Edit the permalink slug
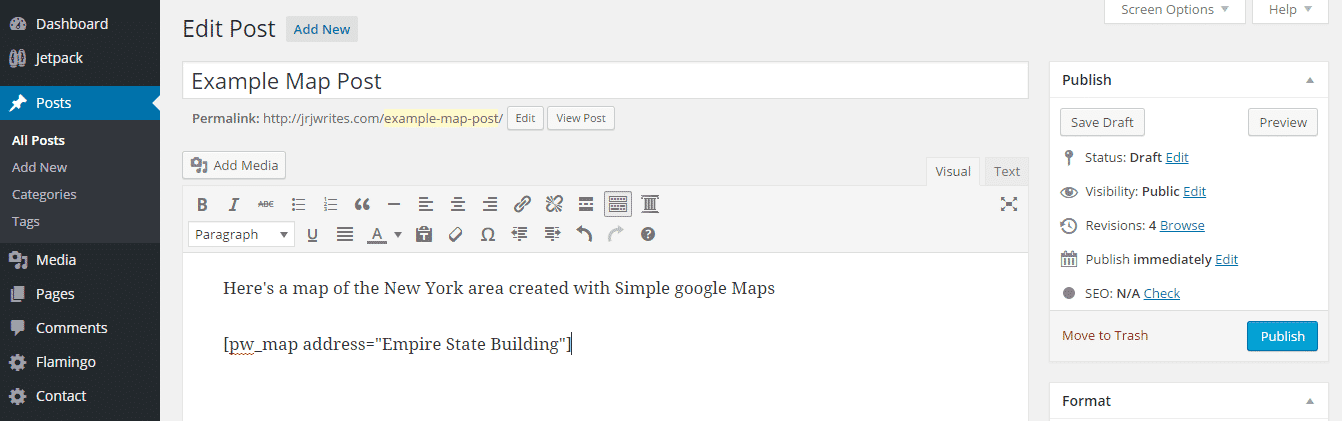 click(525, 118)
